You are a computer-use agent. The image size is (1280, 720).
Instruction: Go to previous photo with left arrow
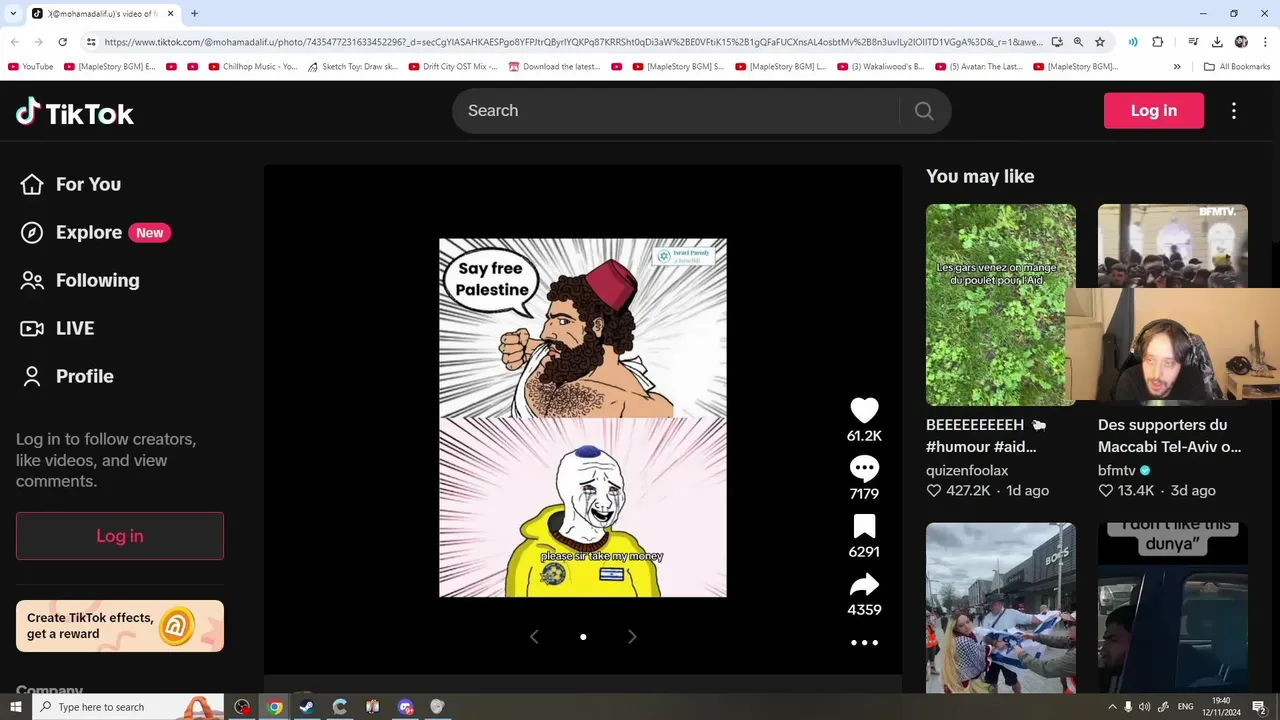pyautogui.click(x=534, y=637)
